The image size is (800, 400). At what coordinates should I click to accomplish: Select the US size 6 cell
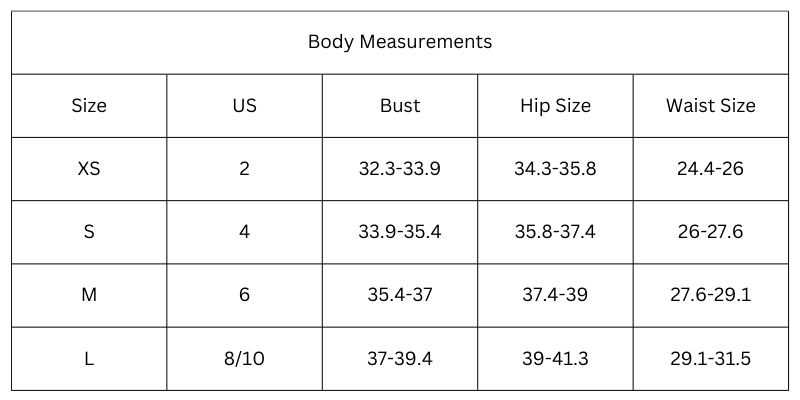244,295
